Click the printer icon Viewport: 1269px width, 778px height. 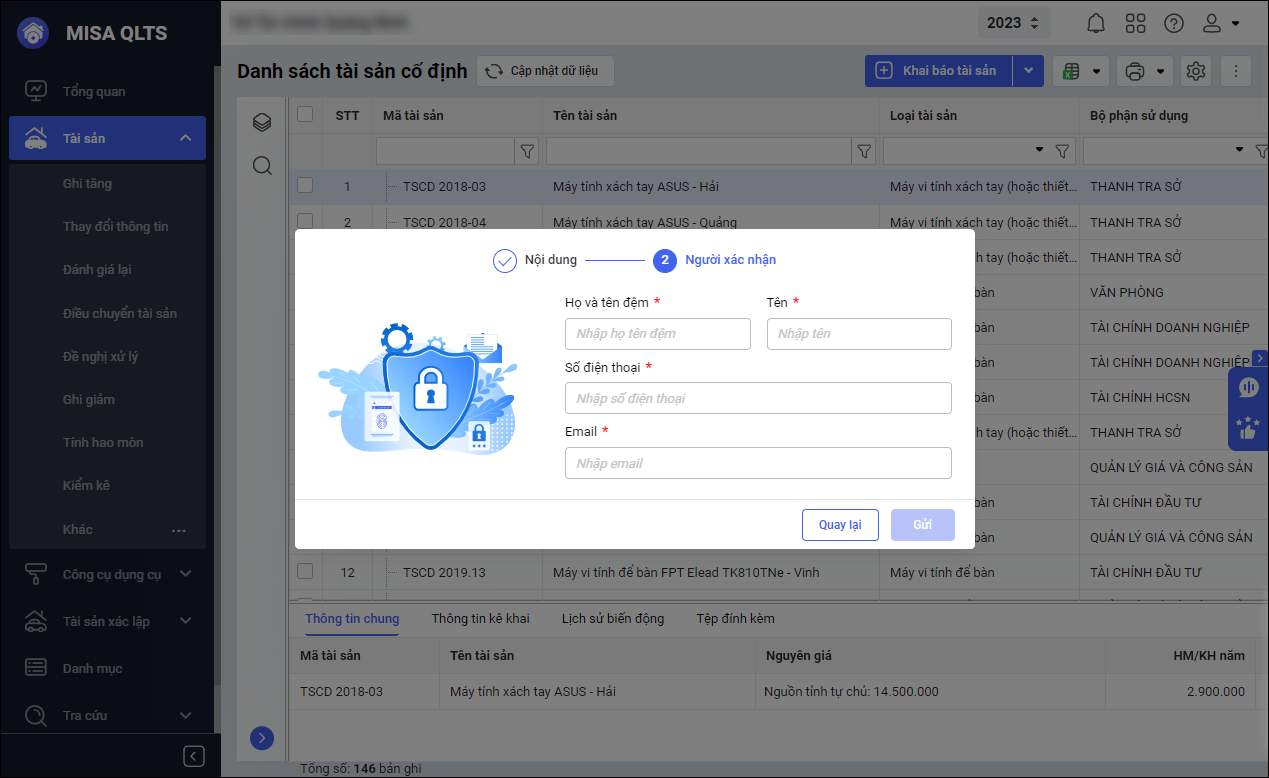pyautogui.click(x=1134, y=71)
